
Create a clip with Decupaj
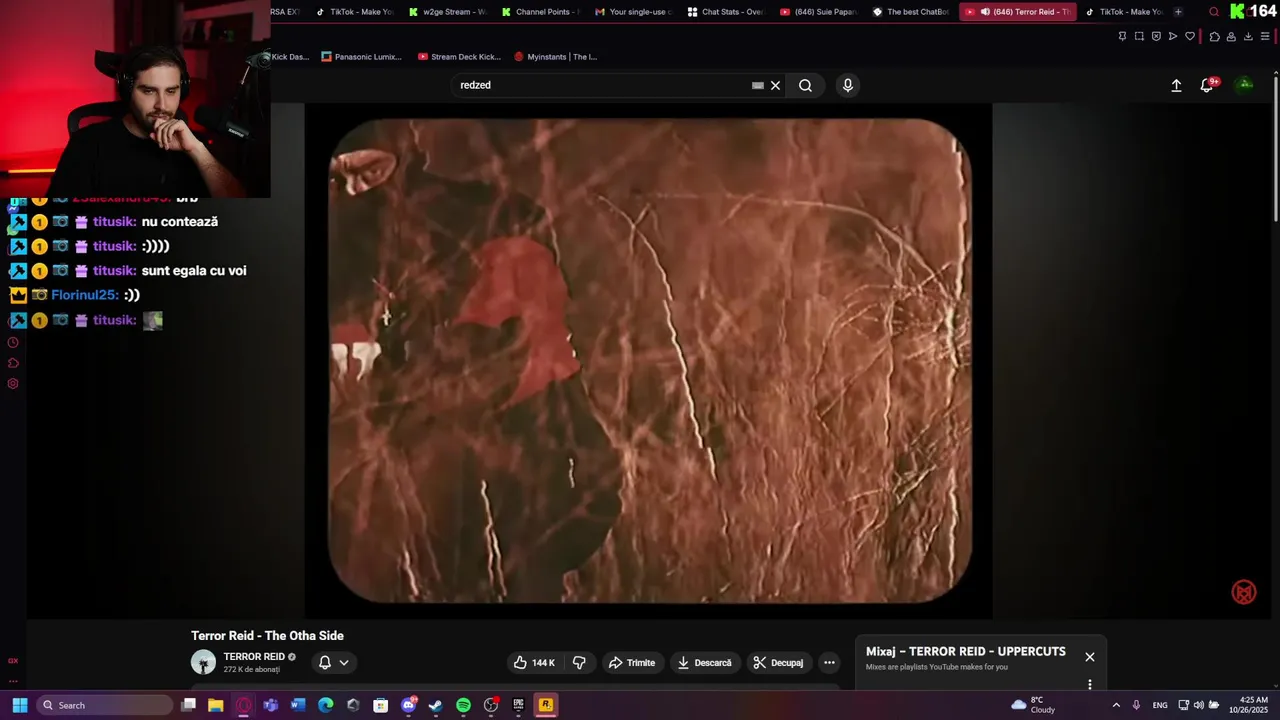778,663
